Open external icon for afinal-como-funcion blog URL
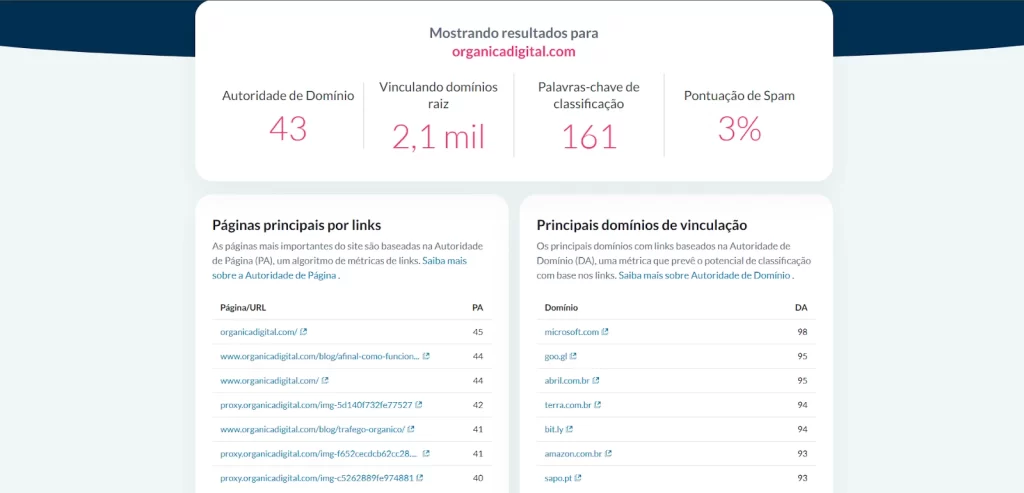The width and height of the screenshot is (1024, 493). pos(426,356)
